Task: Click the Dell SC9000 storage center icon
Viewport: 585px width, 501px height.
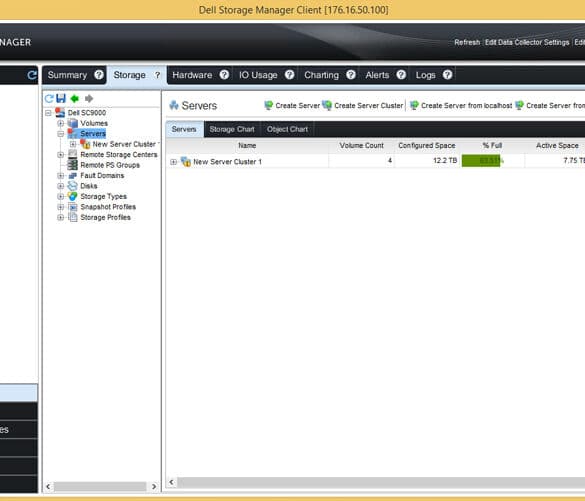Action: (x=60, y=112)
